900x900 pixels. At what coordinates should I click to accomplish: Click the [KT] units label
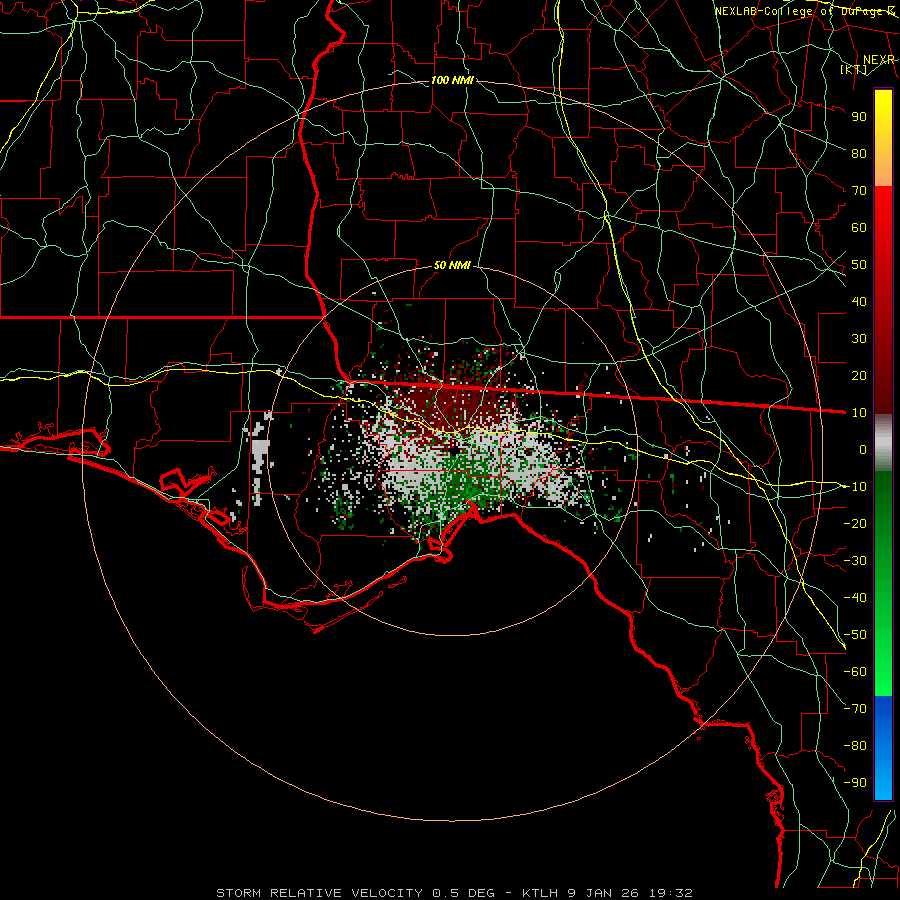tap(853, 69)
